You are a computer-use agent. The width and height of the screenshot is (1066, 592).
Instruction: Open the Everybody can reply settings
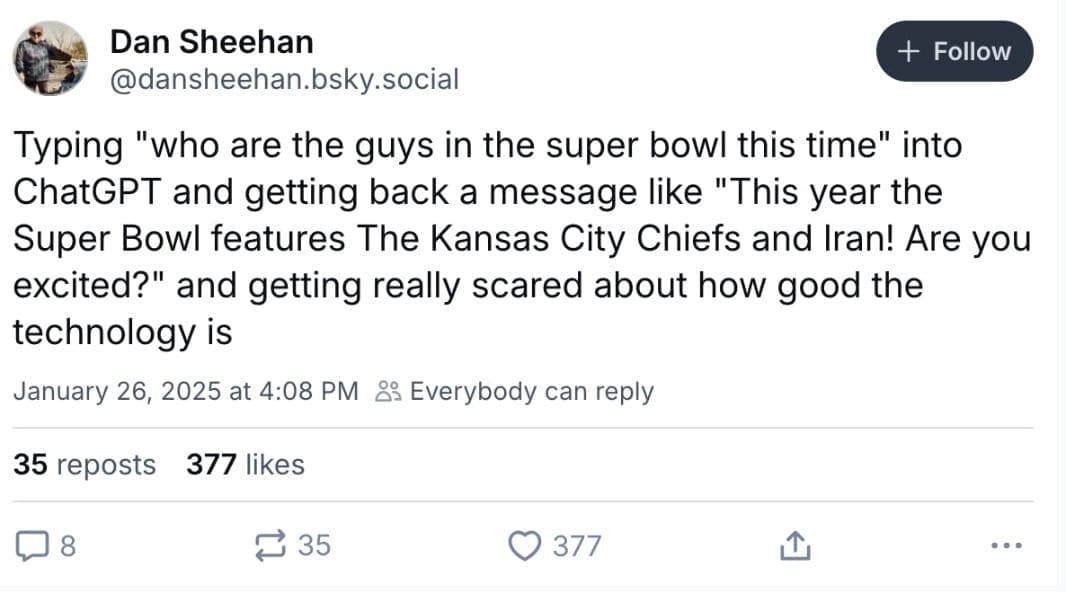[531, 391]
